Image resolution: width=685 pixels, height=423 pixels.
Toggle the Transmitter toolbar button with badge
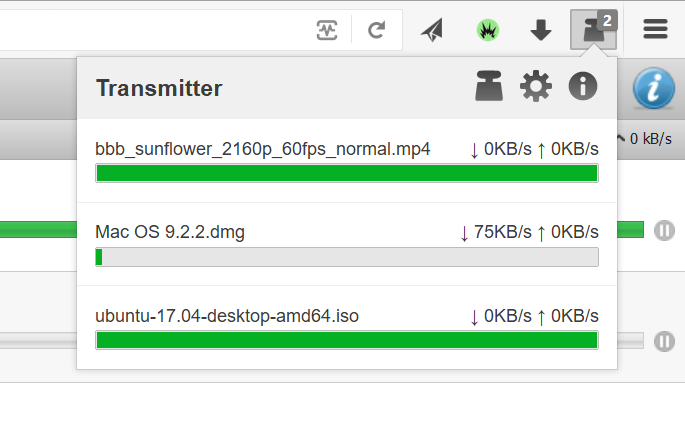click(594, 30)
